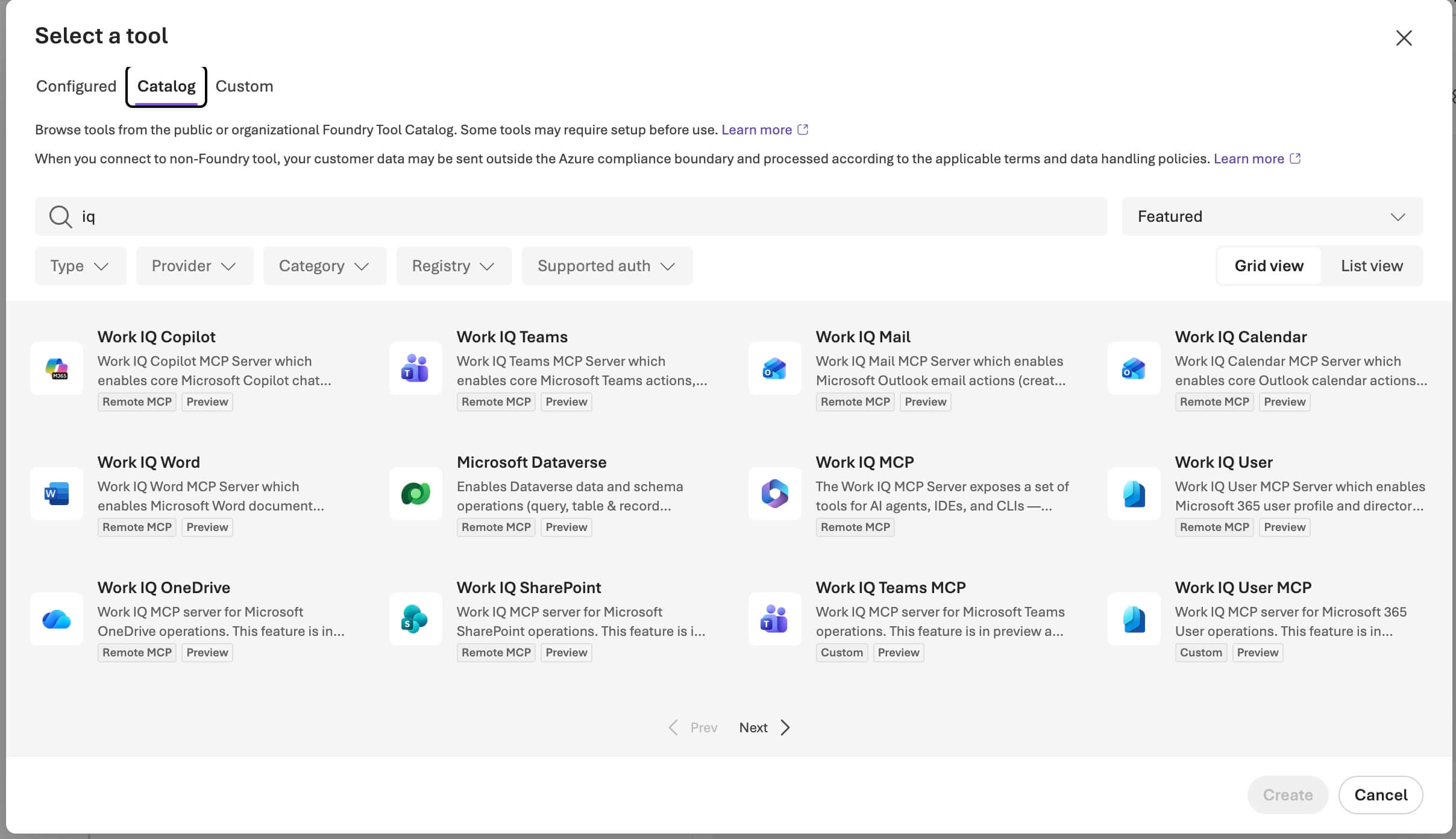
Task: Switch to the Configured tab
Action: click(76, 86)
